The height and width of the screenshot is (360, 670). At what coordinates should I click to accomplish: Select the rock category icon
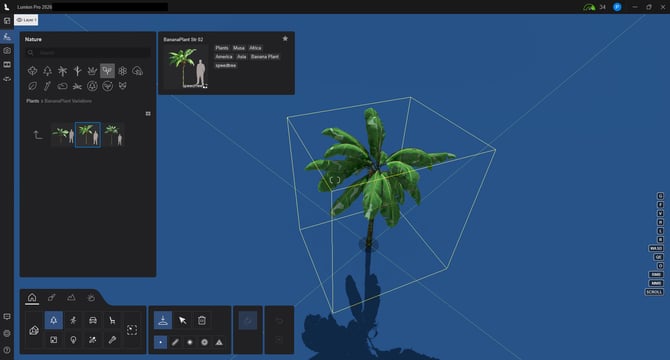tap(62, 86)
